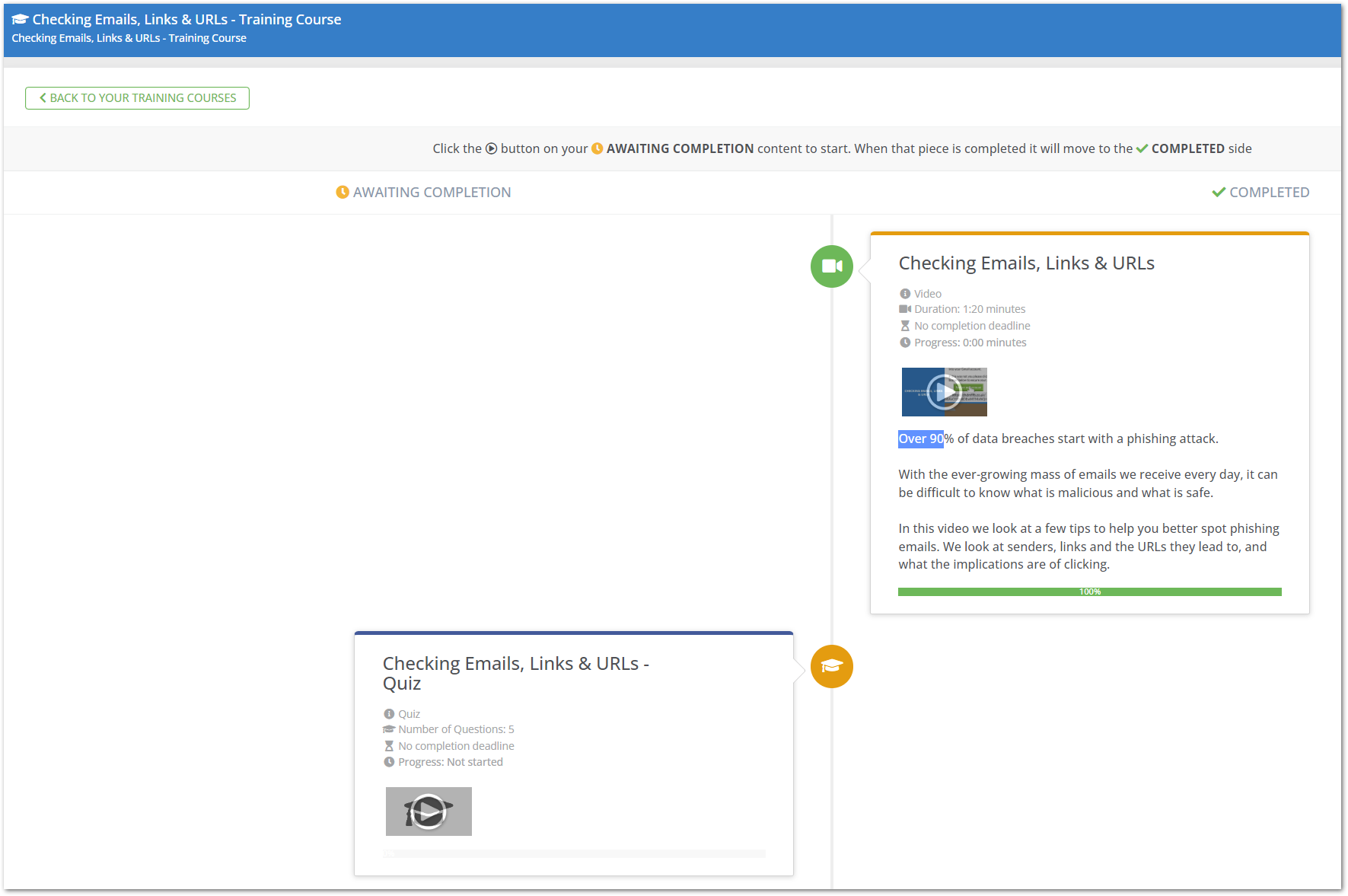Click paragraph starting 'In this video we look'
This screenshot has height=896, width=1348.
pyautogui.click(x=1088, y=547)
